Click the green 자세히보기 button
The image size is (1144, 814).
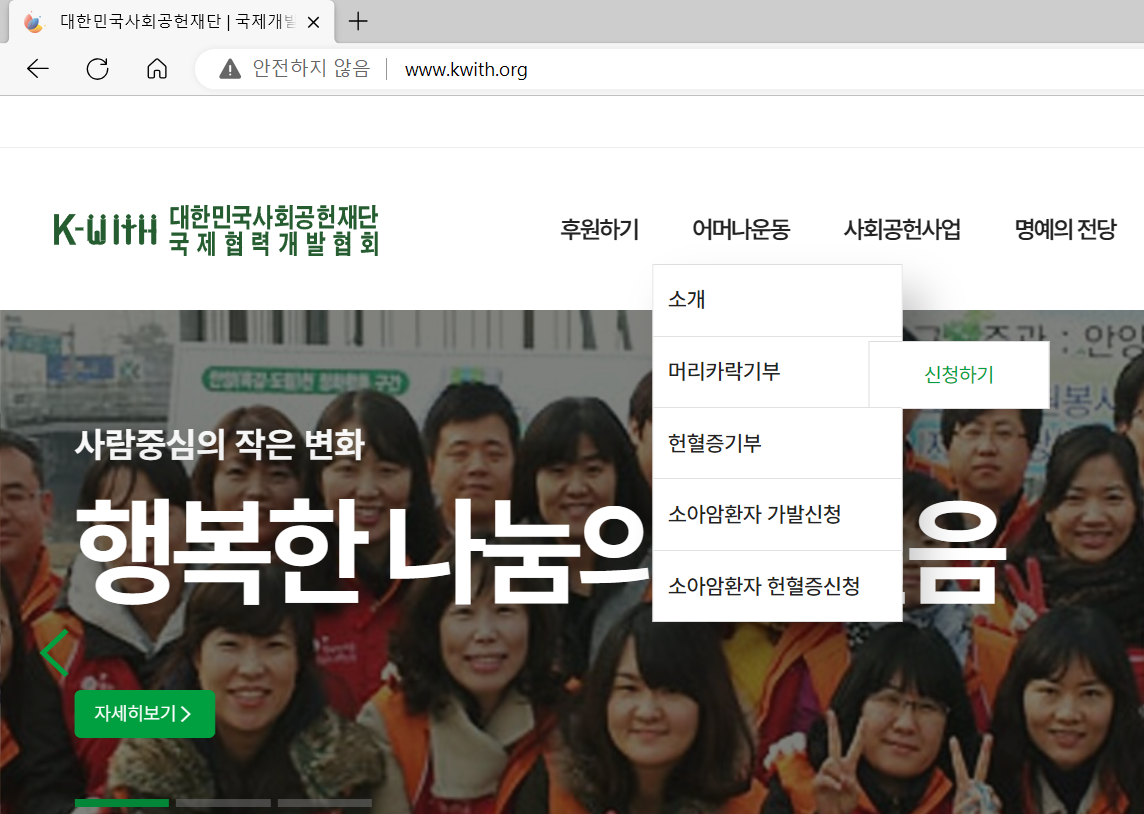(x=144, y=713)
